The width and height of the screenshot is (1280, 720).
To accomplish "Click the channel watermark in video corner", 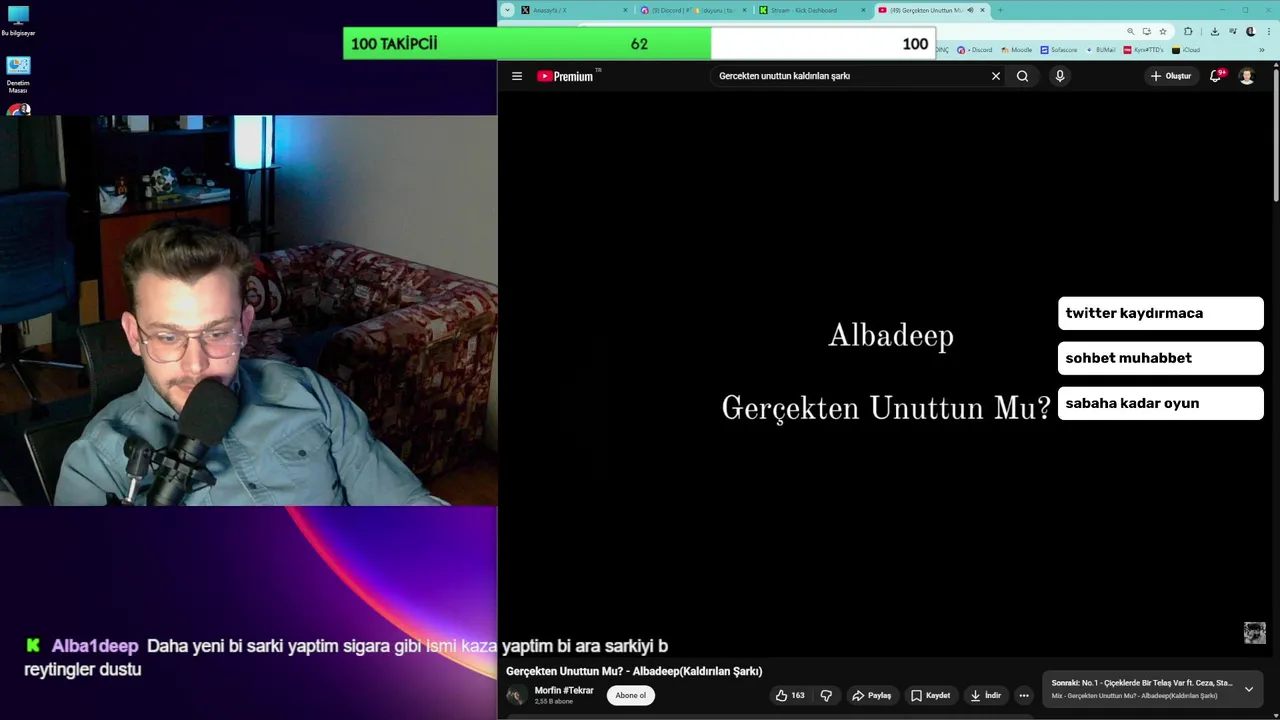I will 1255,633.
